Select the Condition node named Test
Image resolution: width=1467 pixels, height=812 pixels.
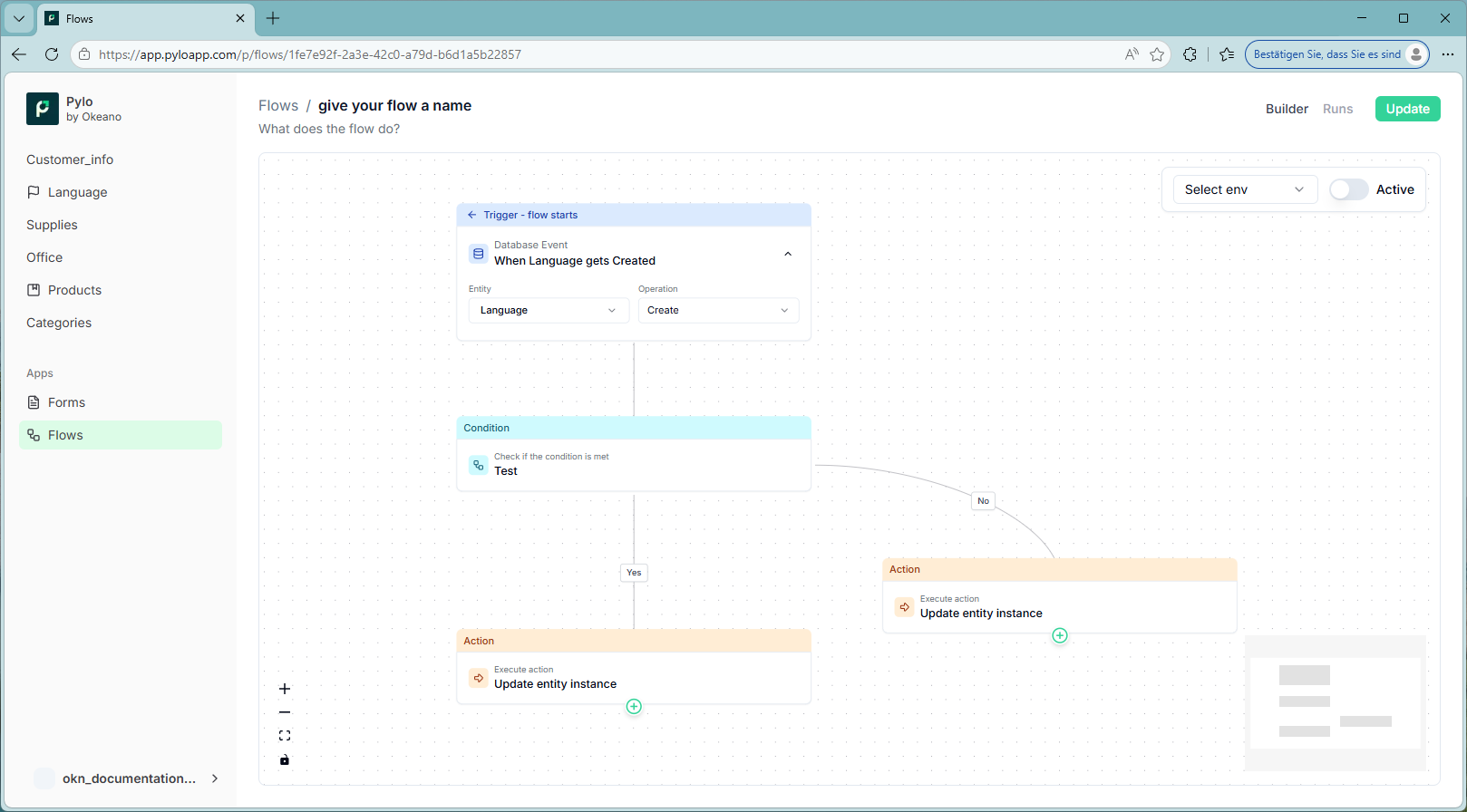[633, 465]
